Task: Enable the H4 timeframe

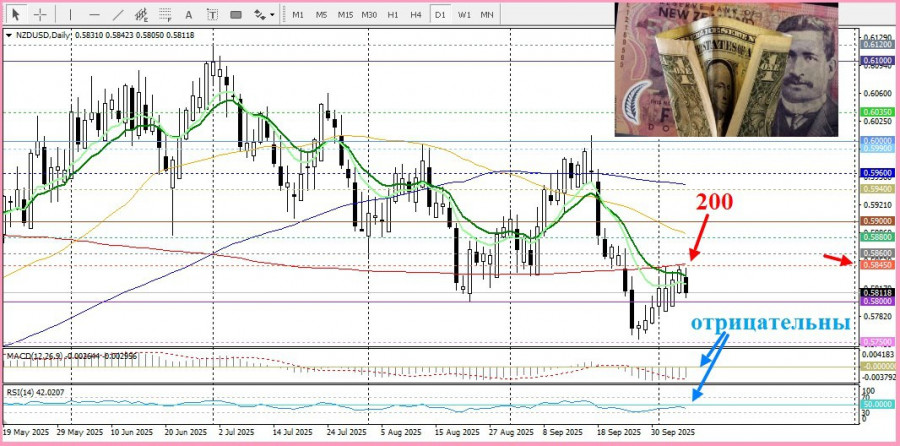Action: pyautogui.click(x=416, y=14)
